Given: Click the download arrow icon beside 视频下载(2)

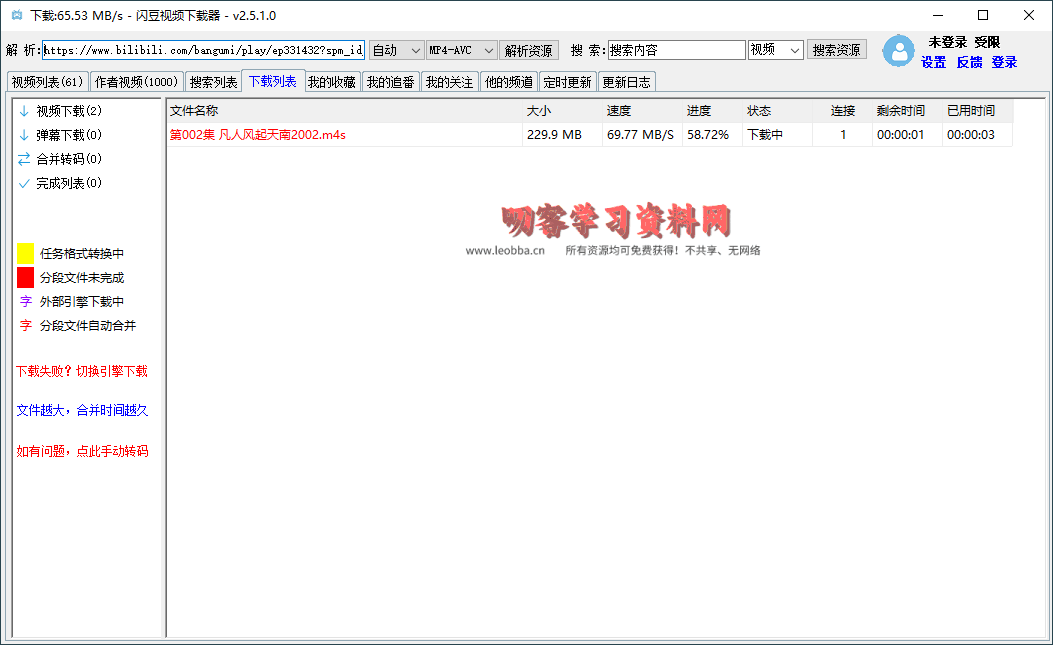Looking at the screenshot, I should (x=24, y=111).
